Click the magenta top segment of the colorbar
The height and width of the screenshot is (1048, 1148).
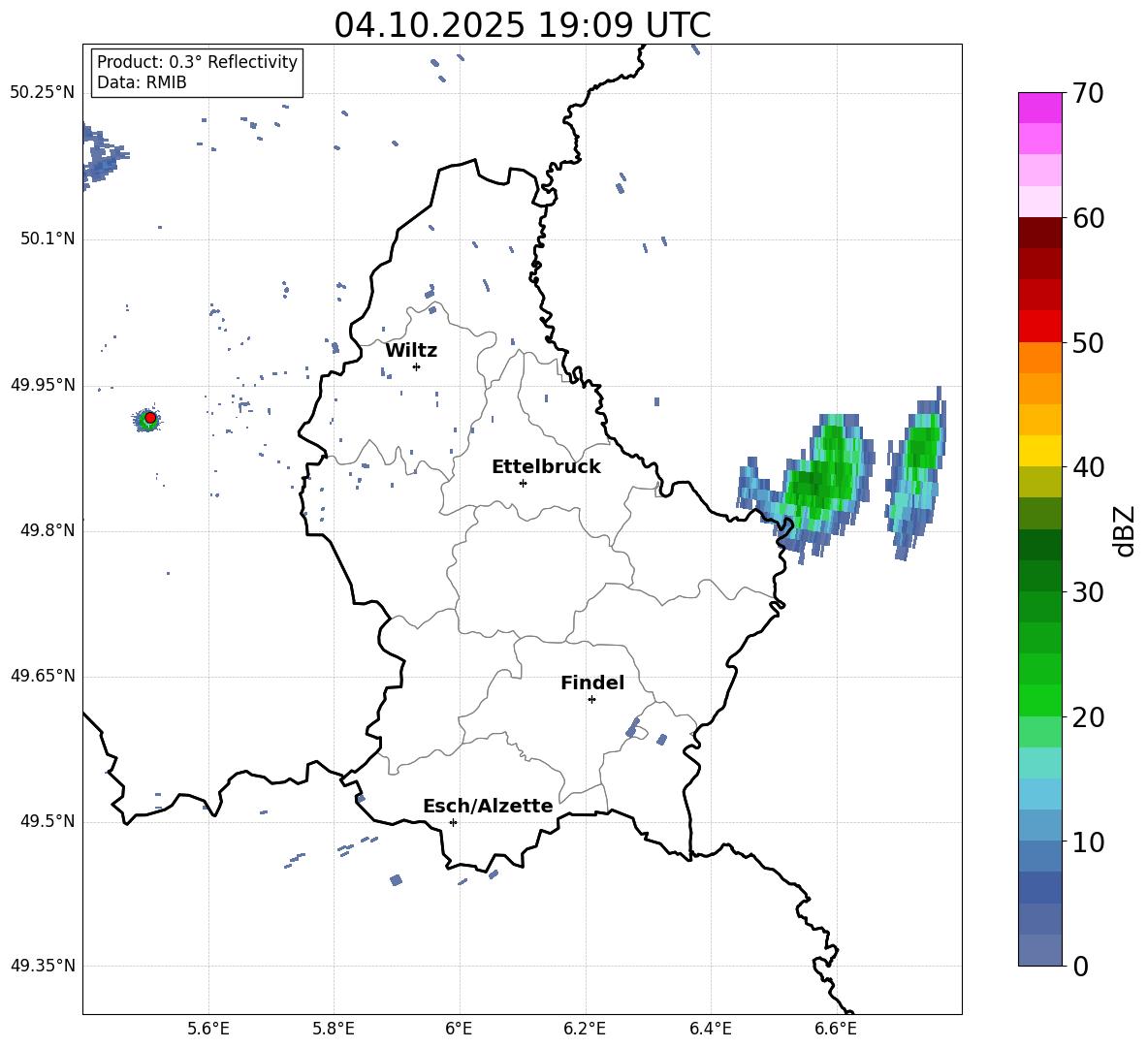tap(1040, 108)
